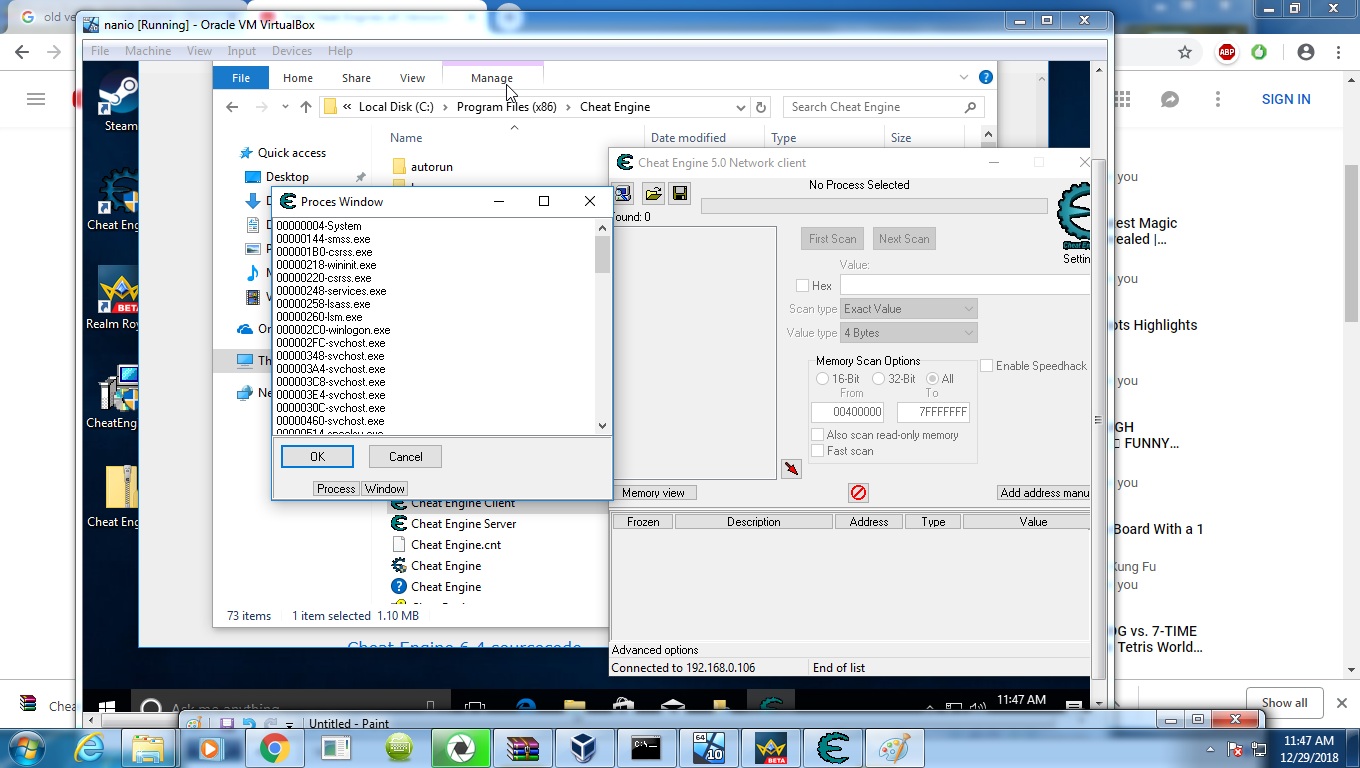The image size is (1360, 768).
Task: Expand the Explorer address history dropdown
Action: click(740, 107)
